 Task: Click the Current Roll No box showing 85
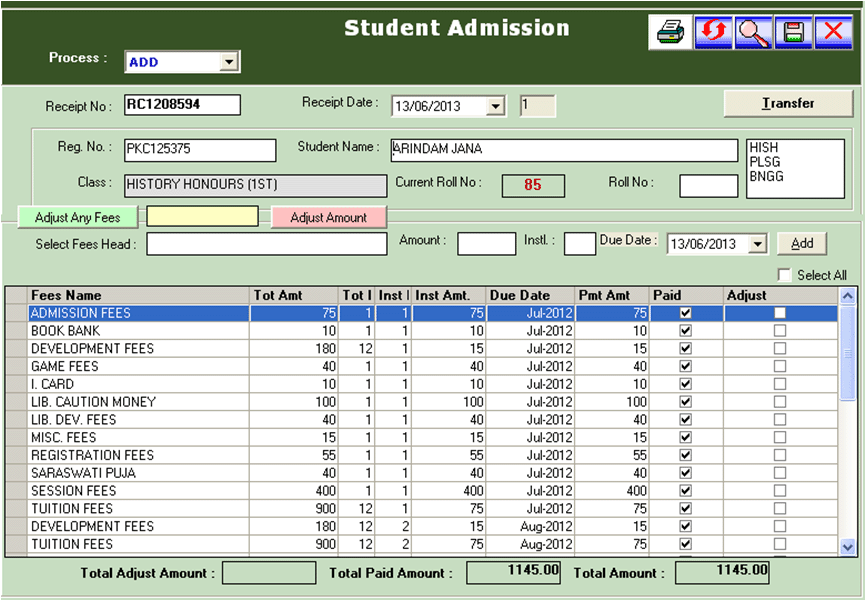click(x=533, y=186)
